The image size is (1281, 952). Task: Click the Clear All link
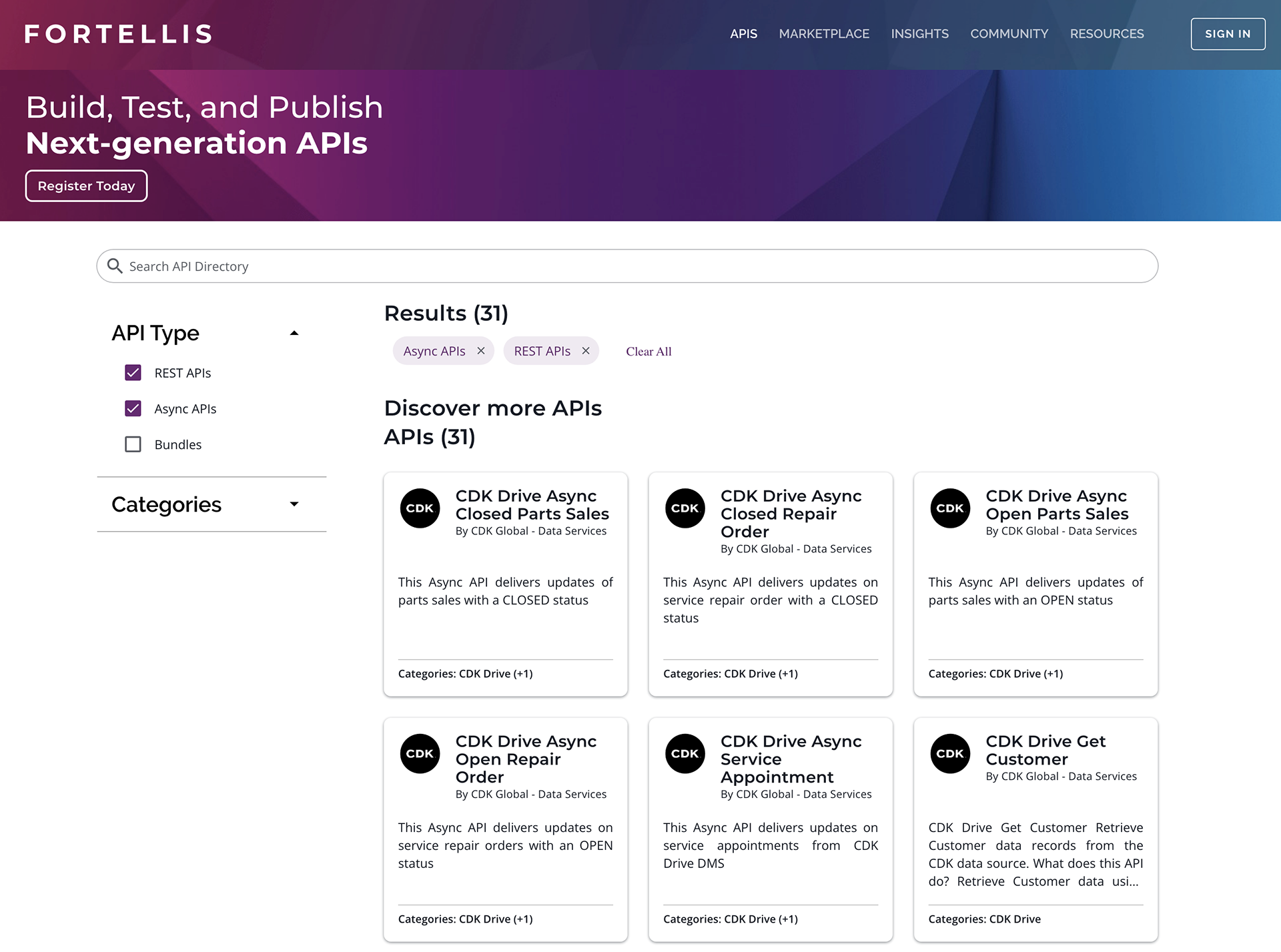point(649,352)
